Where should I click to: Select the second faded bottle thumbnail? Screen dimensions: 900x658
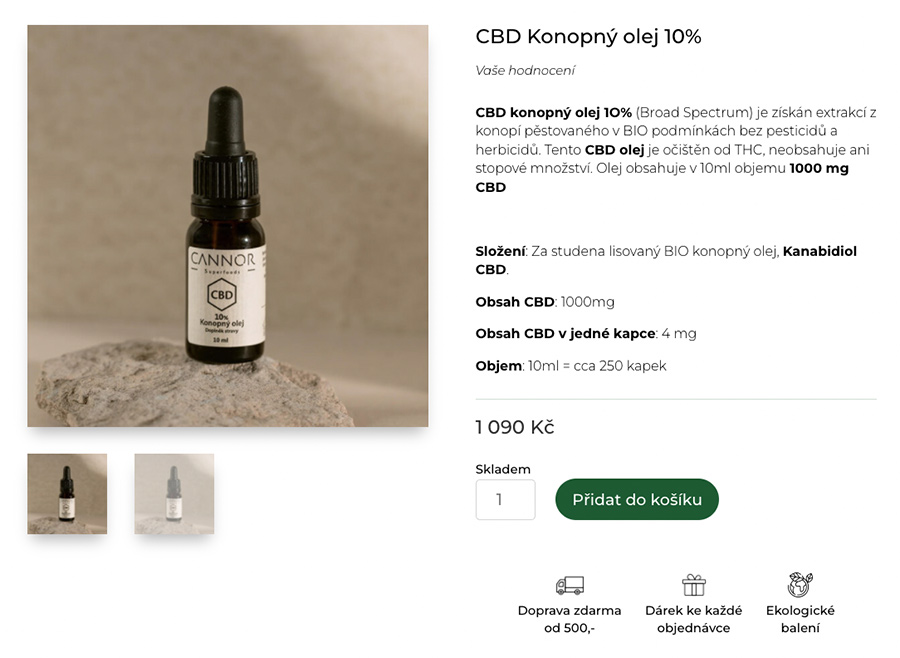174,494
